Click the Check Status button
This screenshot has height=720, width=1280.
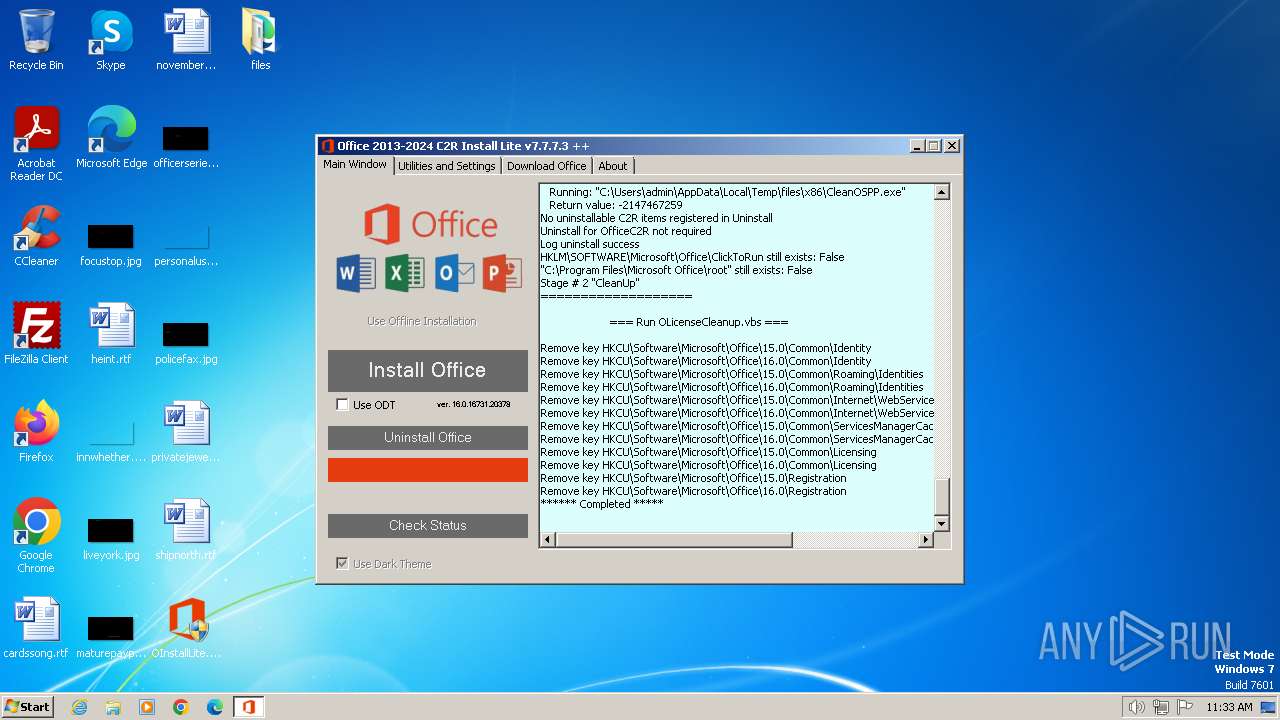point(428,525)
